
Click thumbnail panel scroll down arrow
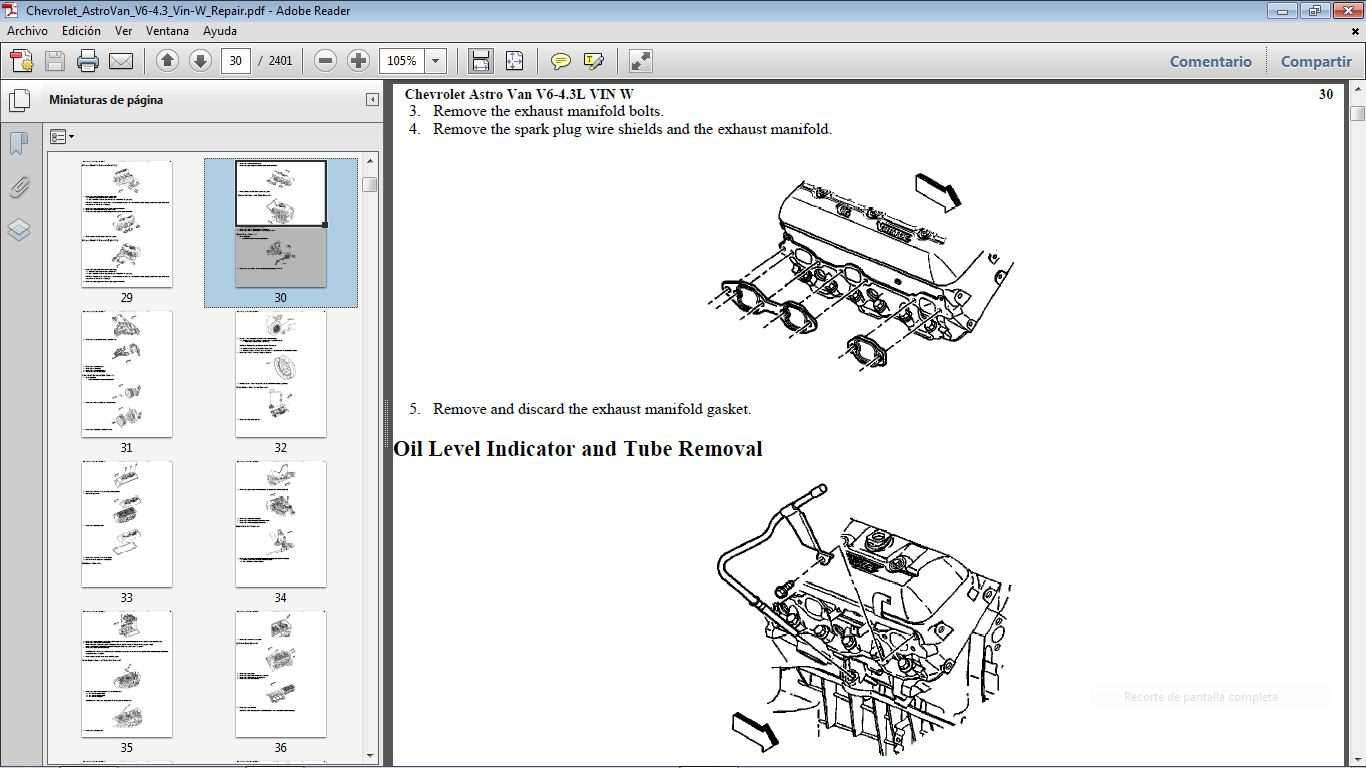[370, 756]
